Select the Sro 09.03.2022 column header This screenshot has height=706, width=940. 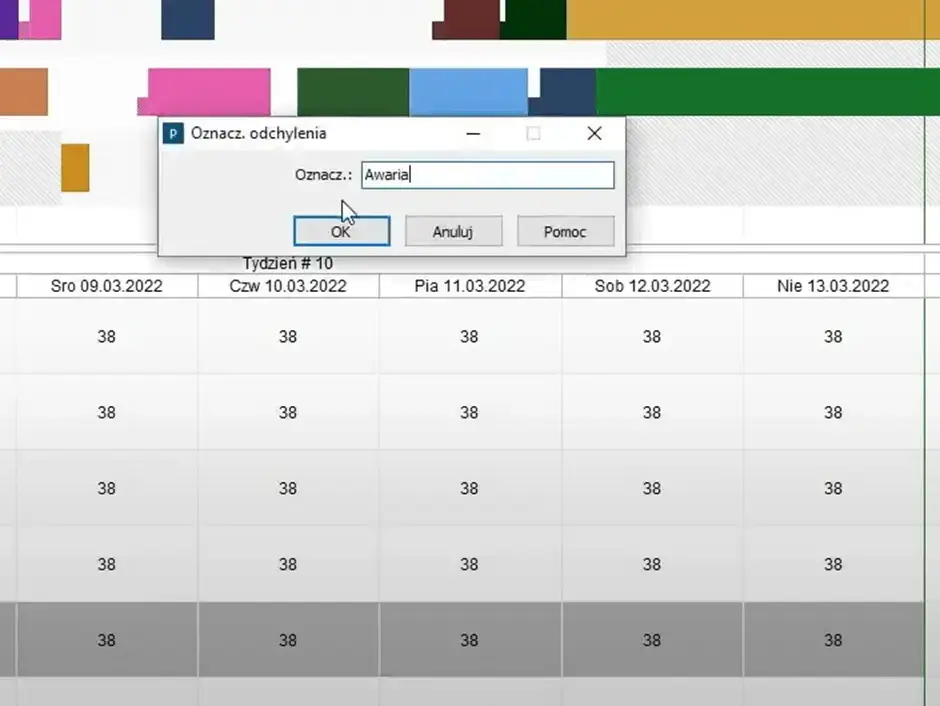[x=106, y=286]
